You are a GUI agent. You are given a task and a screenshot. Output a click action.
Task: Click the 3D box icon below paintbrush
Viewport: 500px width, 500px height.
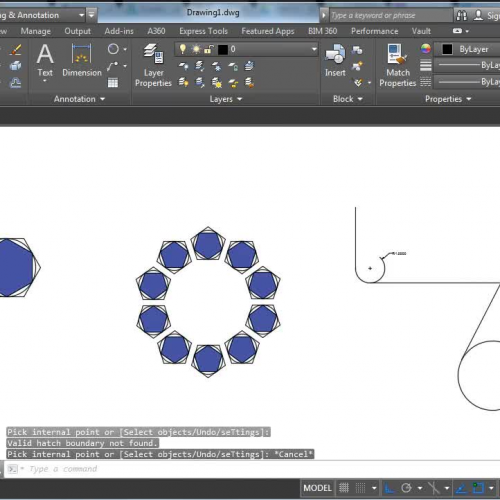(x=15, y=66)
